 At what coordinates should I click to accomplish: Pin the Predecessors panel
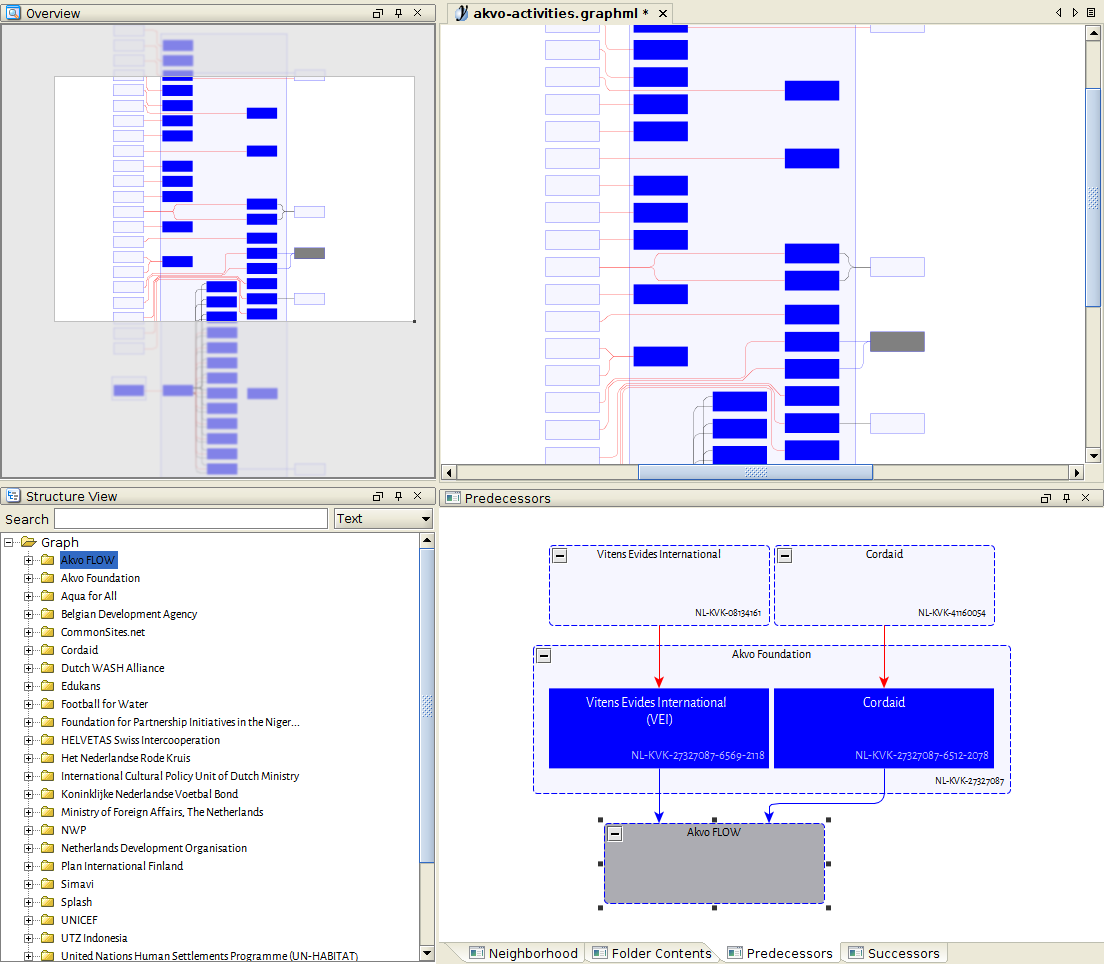[x=1066, y=497]
